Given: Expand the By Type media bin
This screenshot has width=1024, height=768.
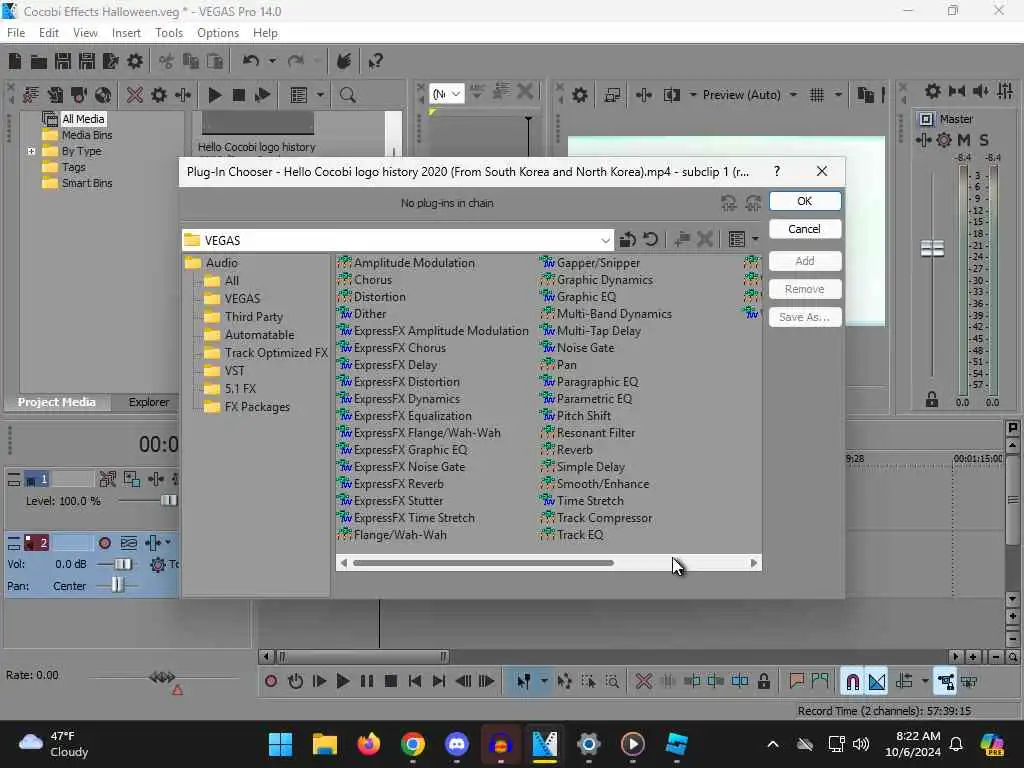Looking at the screenshot, I should 31,151.
